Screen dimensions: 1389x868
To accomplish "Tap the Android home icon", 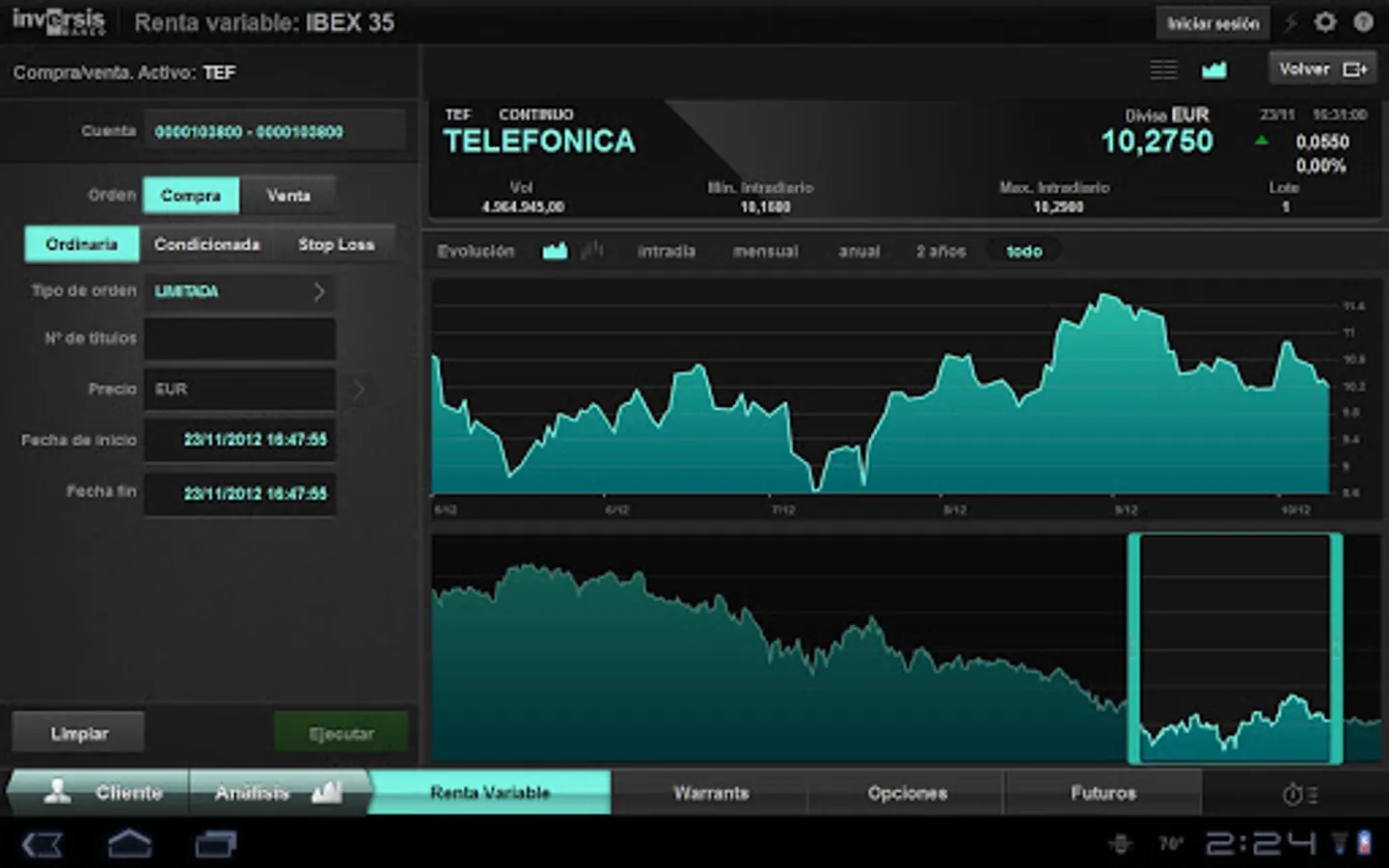I will click(x=129, y=844).
